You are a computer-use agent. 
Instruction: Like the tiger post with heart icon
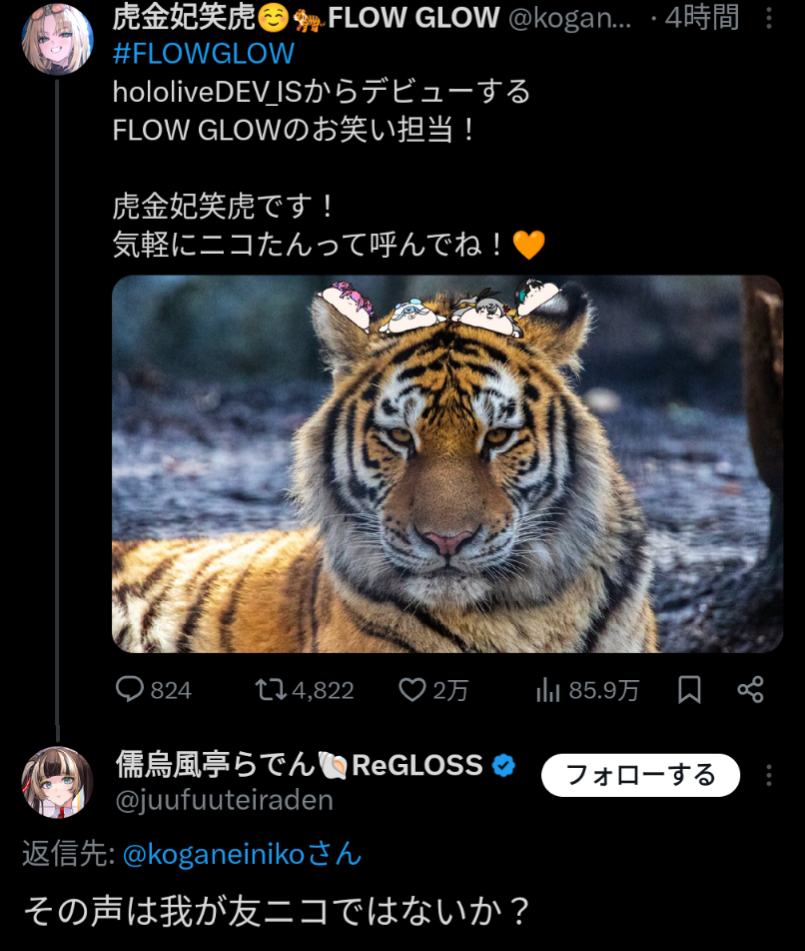412,689
